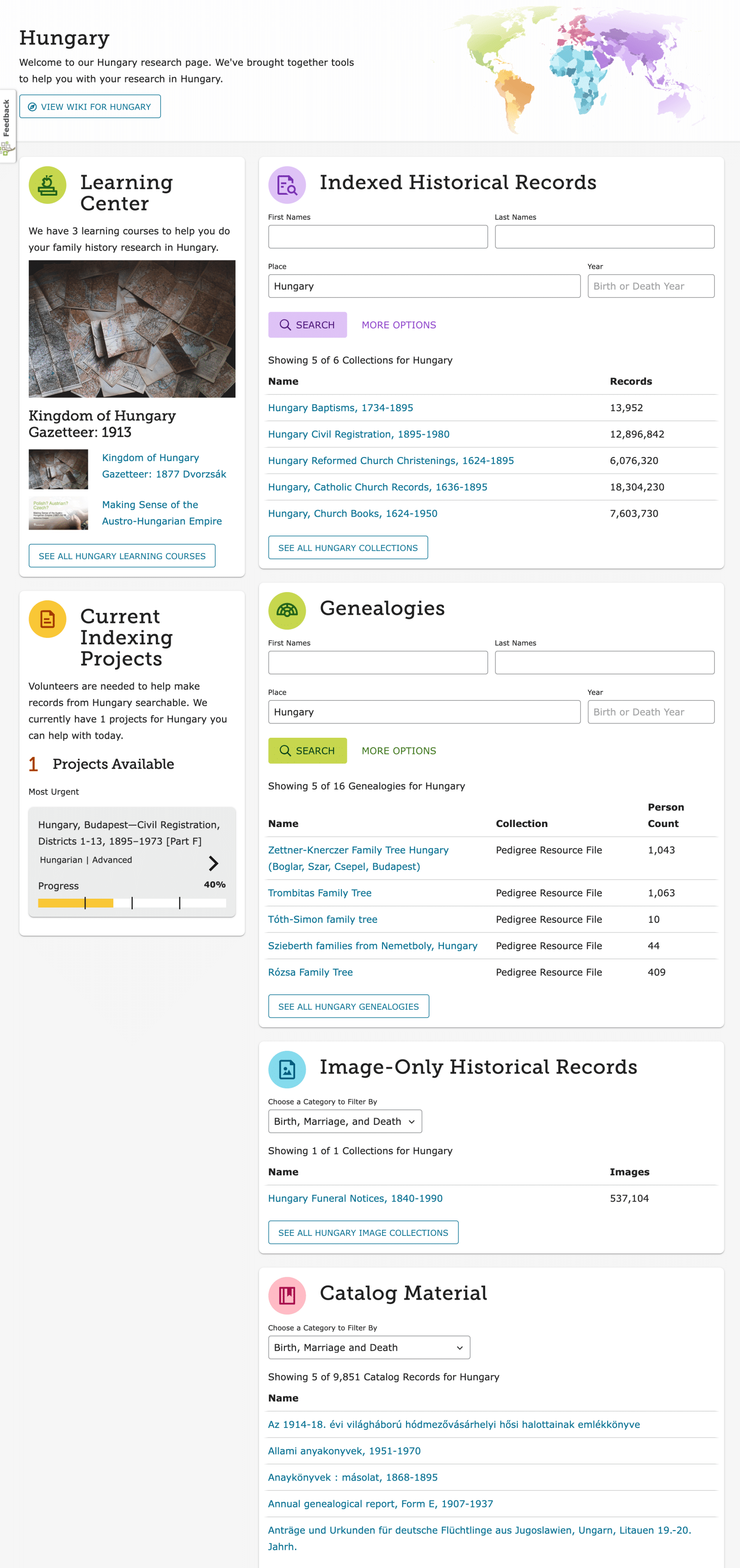
Task: Expand Image-Only category filter dropdown
Action: [x=345, y=1121]
